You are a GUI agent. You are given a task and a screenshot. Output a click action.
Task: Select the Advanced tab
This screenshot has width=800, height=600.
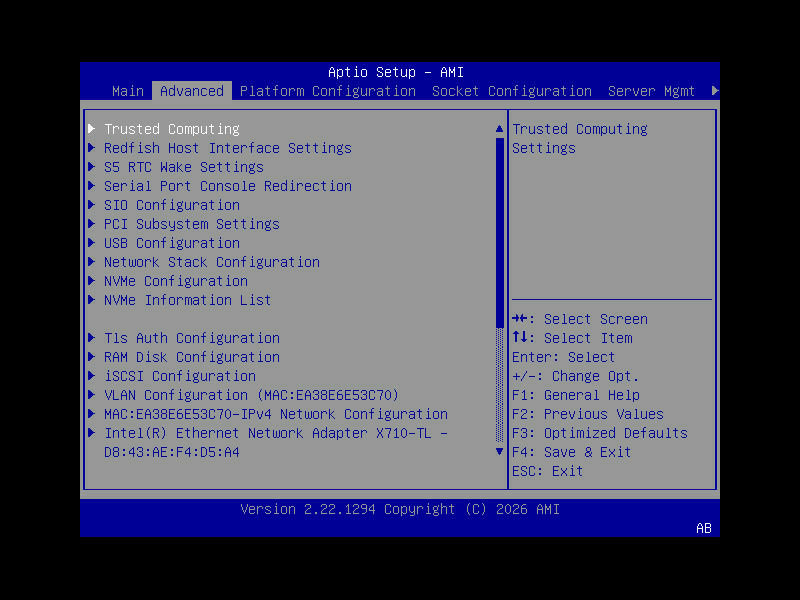(x=192, y=91)
